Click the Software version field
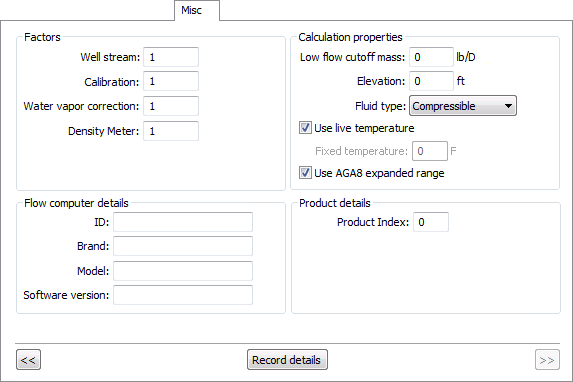This screenshot has width=573, height=382. [183, 295]
